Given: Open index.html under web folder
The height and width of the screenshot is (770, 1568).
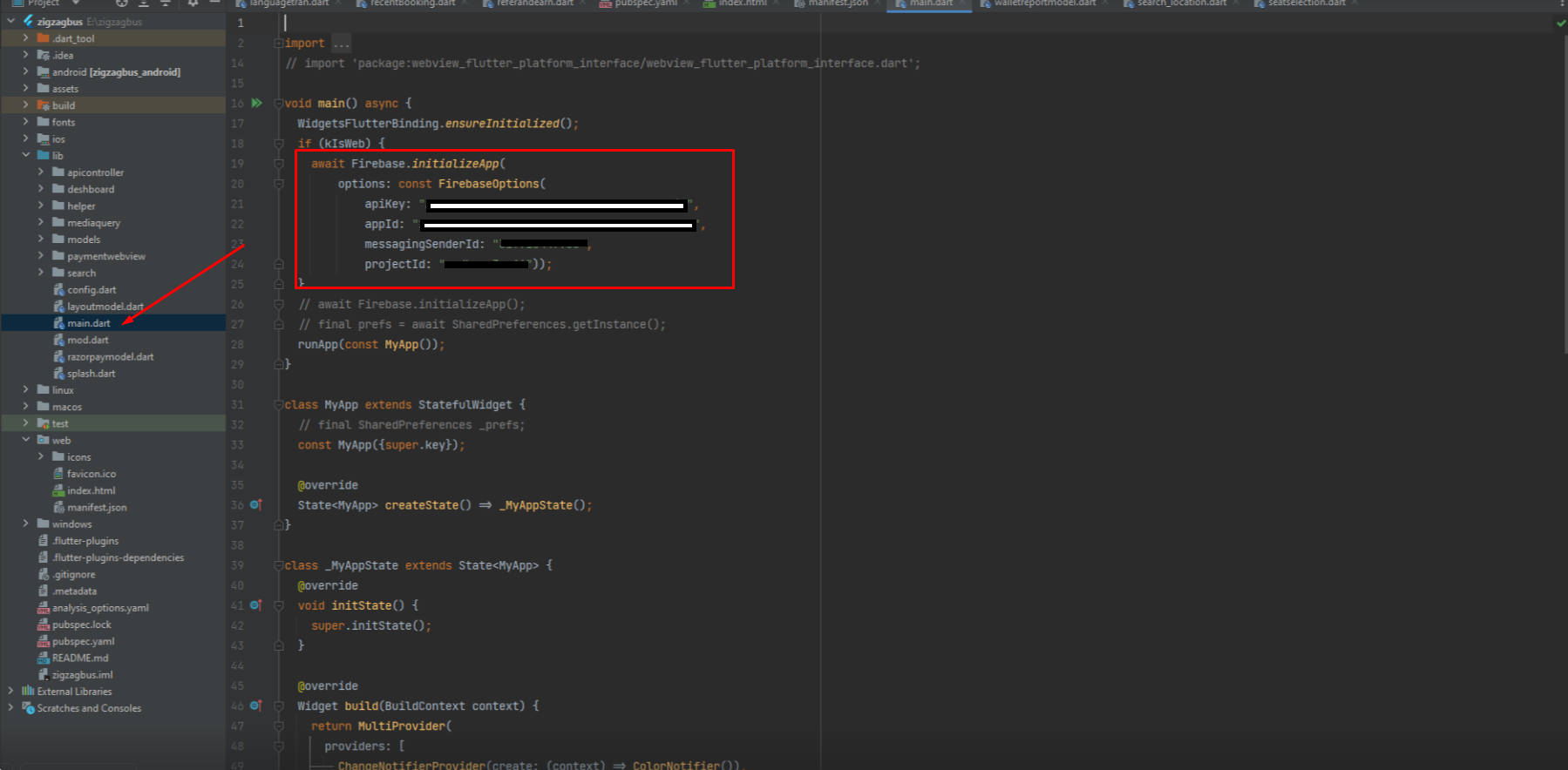Looking at the screenshot, I should pos(91,490).
